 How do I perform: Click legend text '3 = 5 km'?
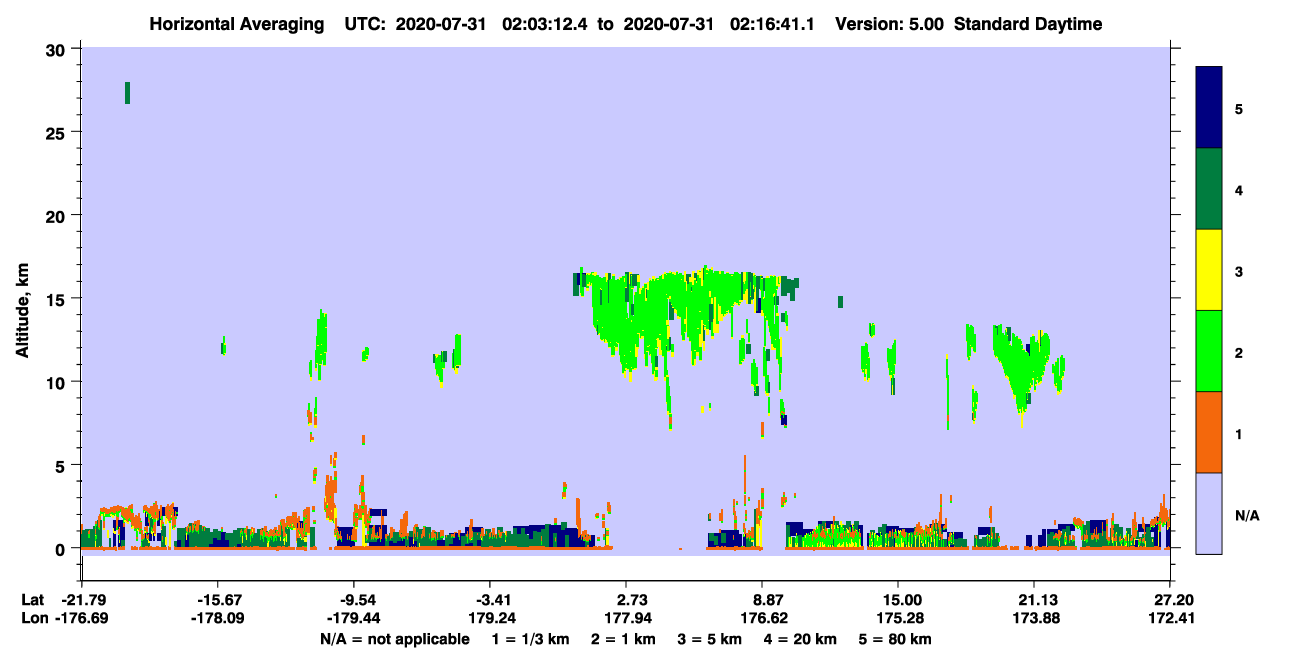coord(709,639)
